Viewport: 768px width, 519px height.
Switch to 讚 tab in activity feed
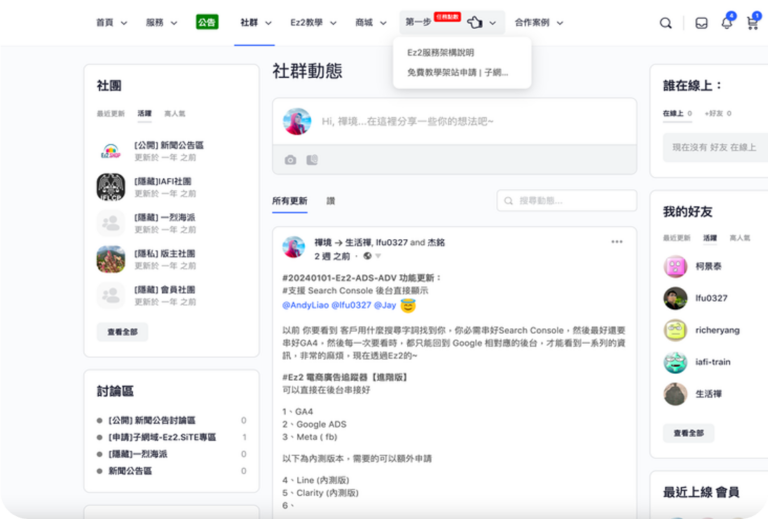coord(330,201)
